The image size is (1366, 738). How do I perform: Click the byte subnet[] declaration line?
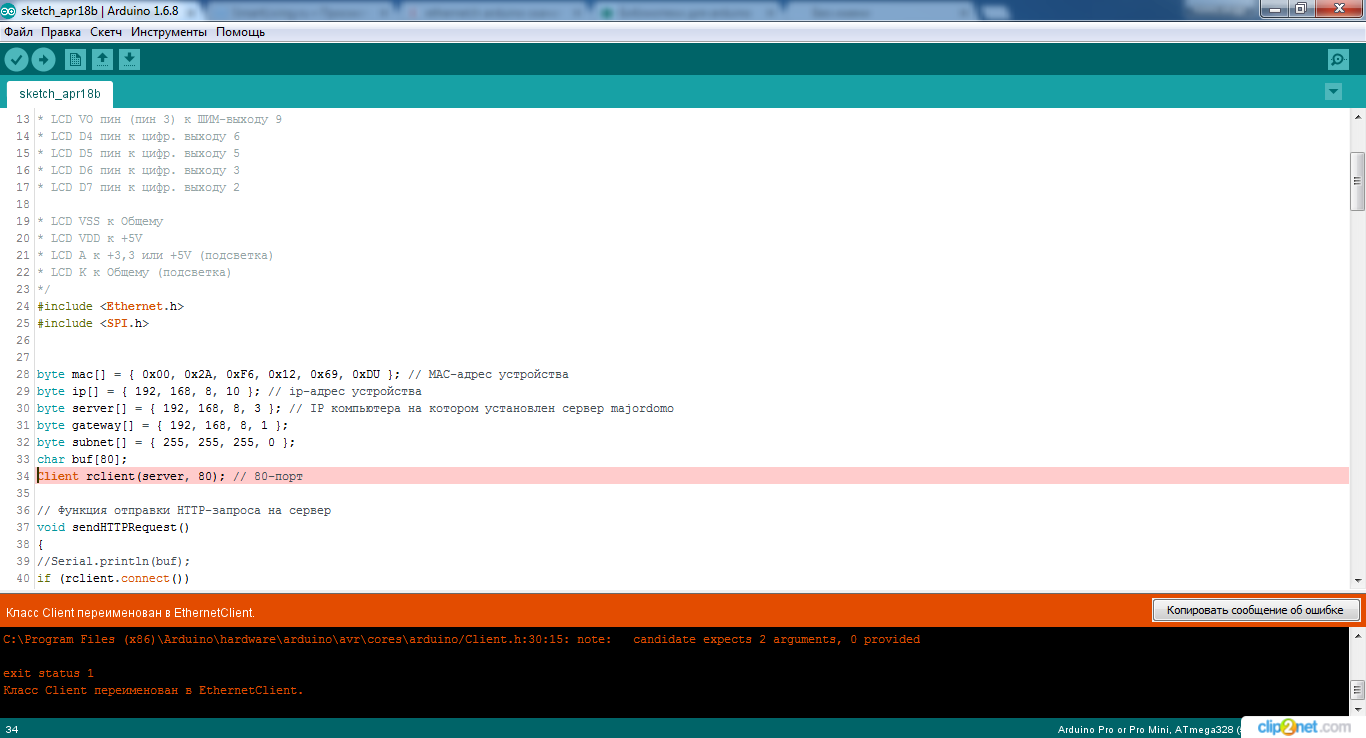(166, 442)
